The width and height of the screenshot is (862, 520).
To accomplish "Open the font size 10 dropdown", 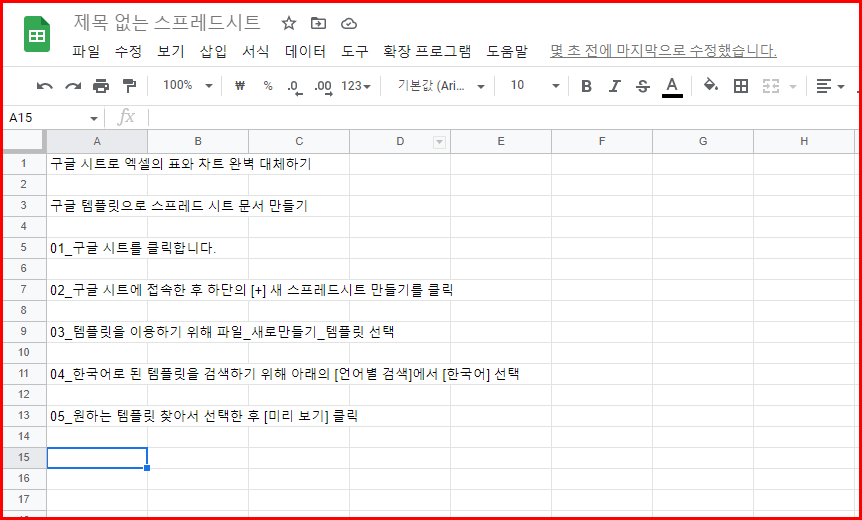I will 534,85.
